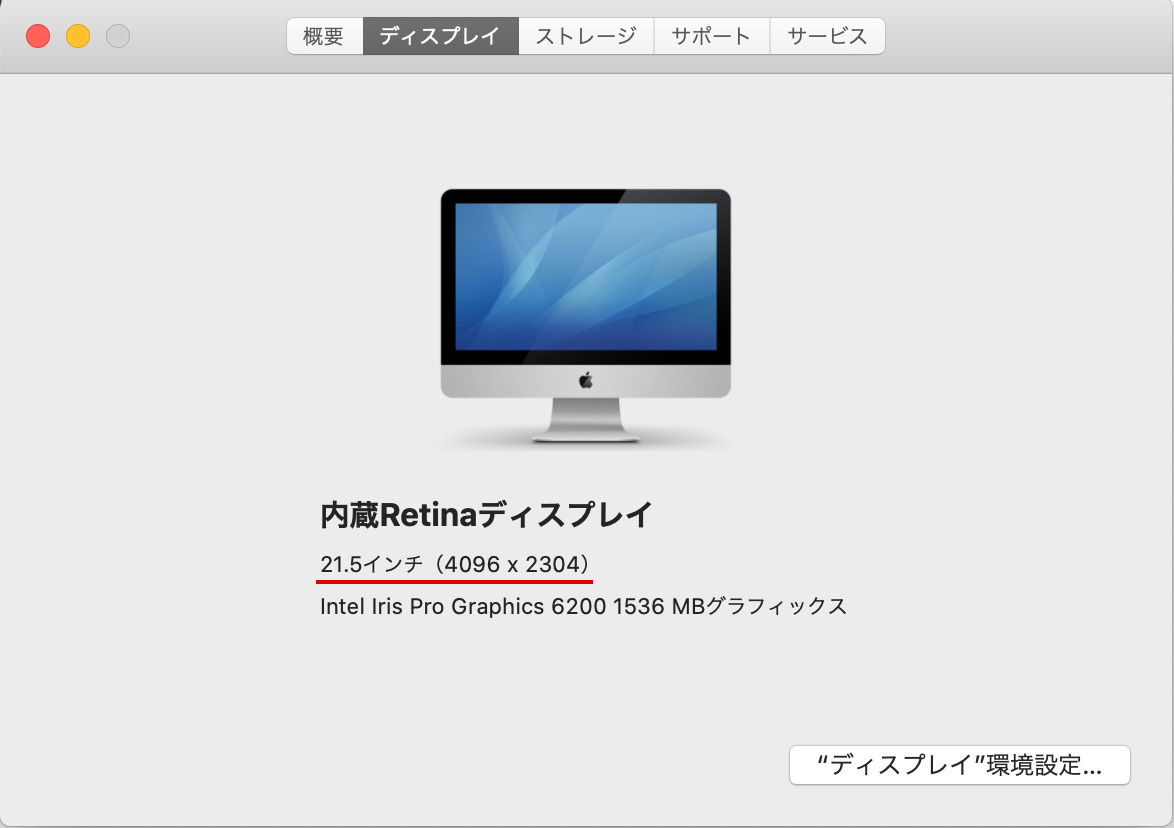Click the iMac display image

pos(586,316)
